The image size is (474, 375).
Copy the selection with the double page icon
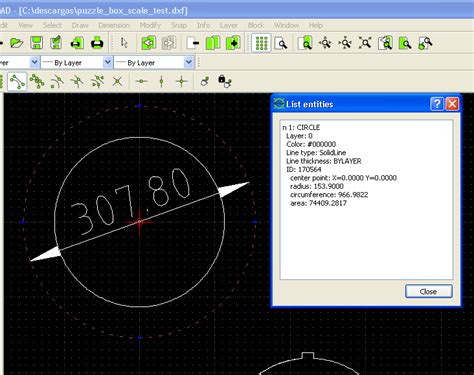click(213, 43)
